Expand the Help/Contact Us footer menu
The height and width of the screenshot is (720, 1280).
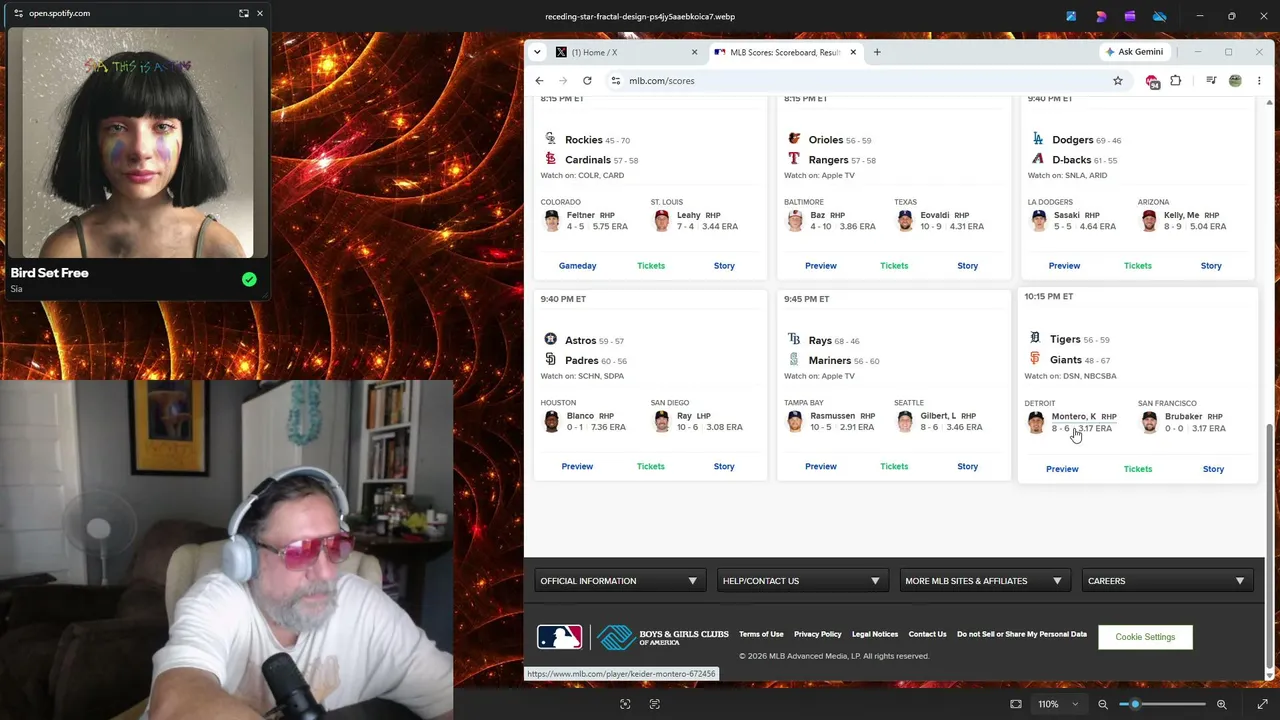click(802, 581)
